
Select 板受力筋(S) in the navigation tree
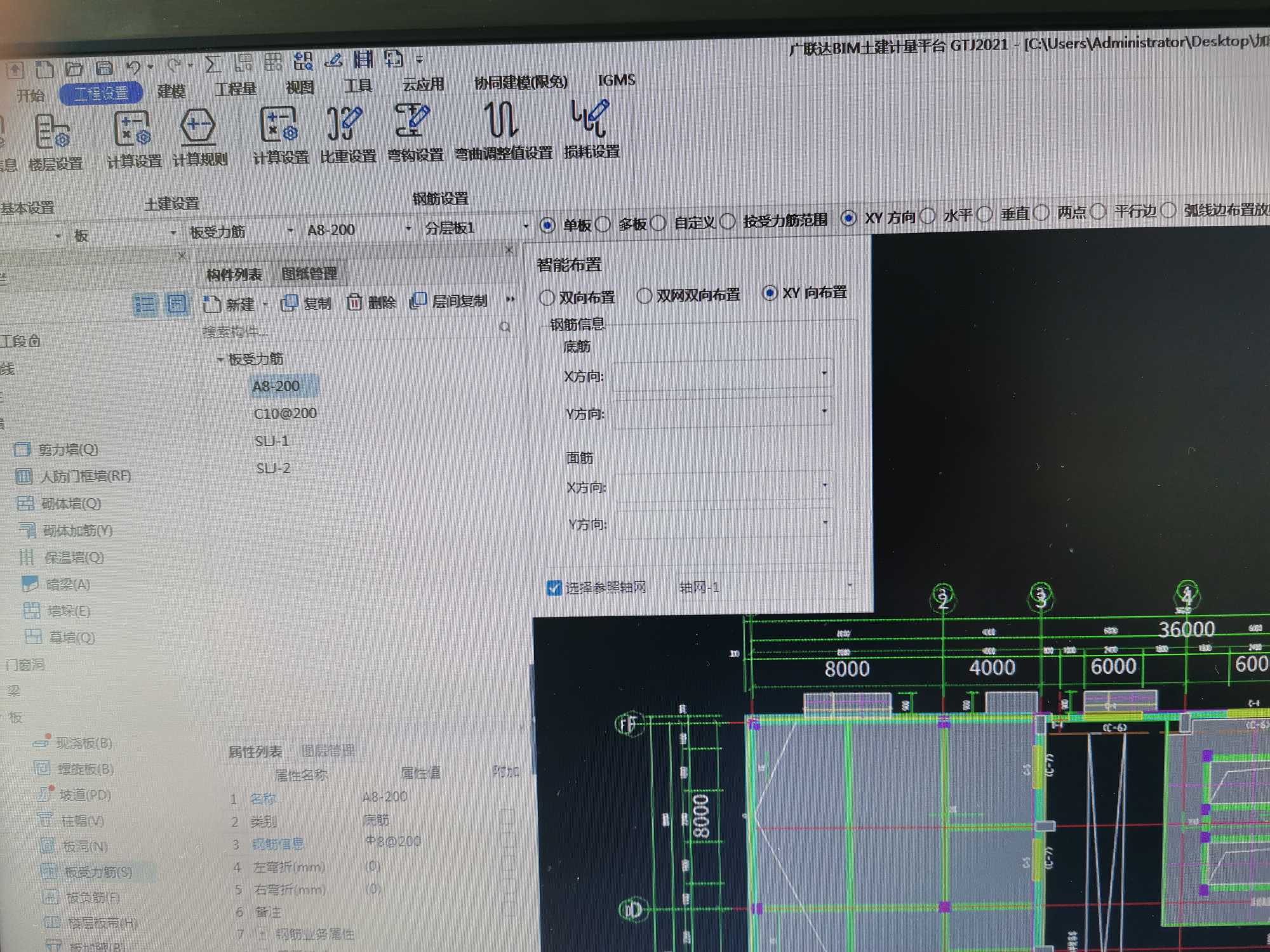pos(88,872)
